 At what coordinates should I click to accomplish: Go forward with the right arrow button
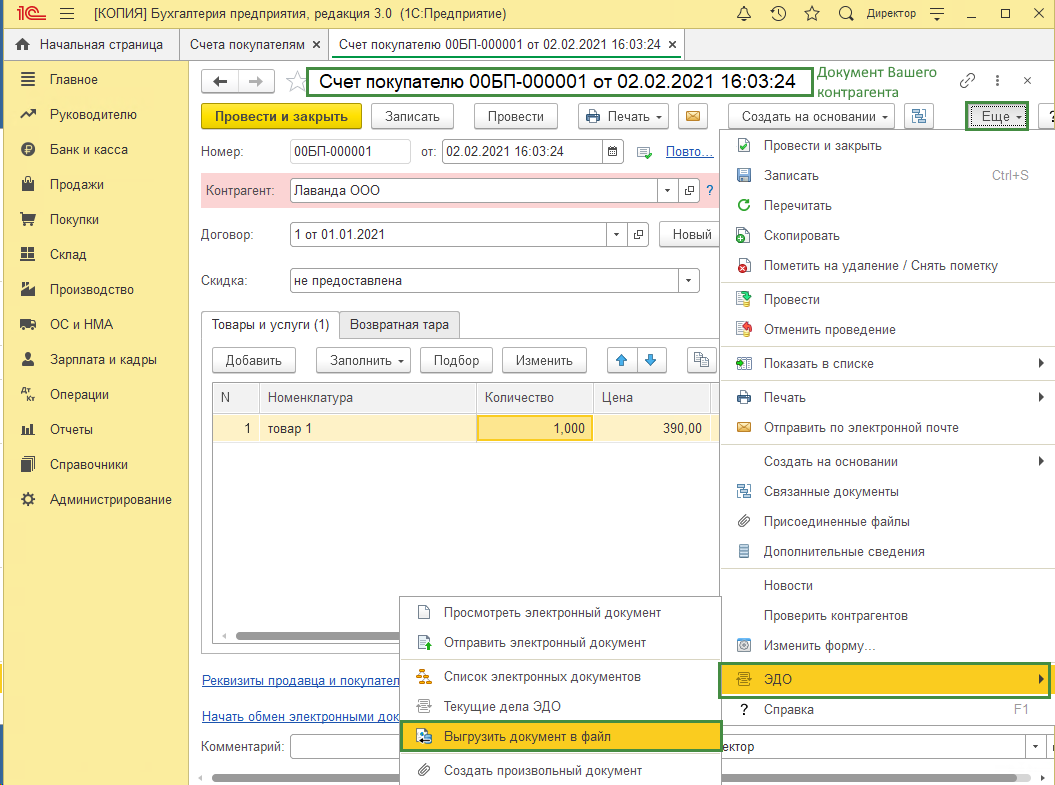(x=256, y=81)
